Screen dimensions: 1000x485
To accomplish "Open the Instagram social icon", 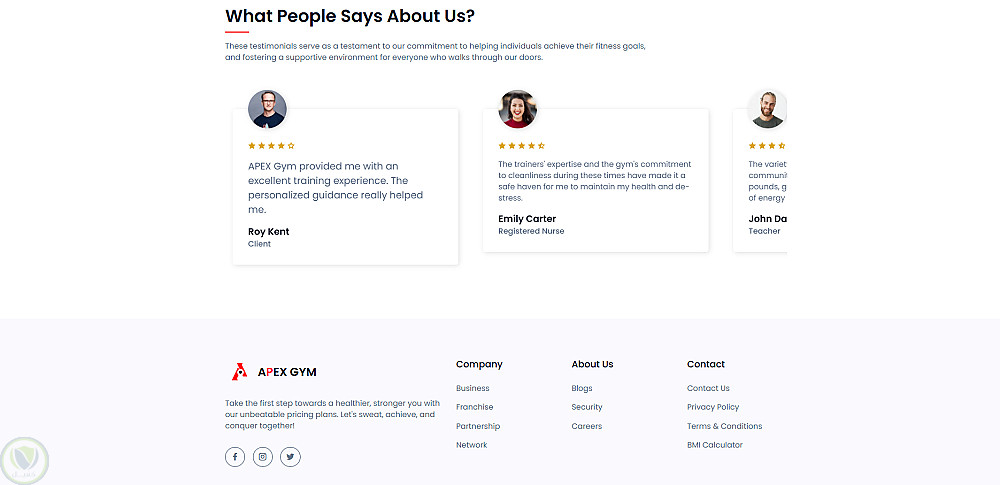I will point(263,457).
